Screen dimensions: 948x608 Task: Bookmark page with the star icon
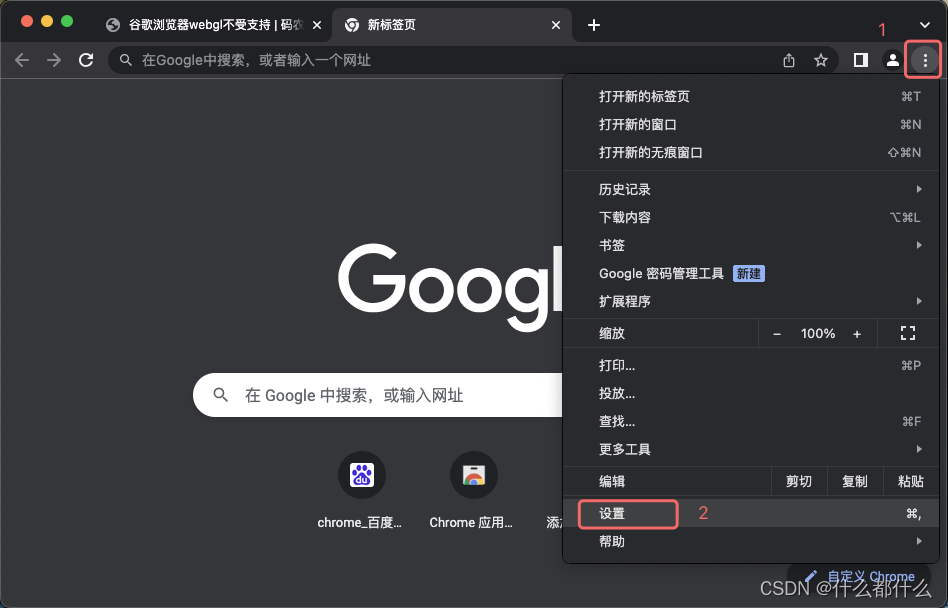820,60
